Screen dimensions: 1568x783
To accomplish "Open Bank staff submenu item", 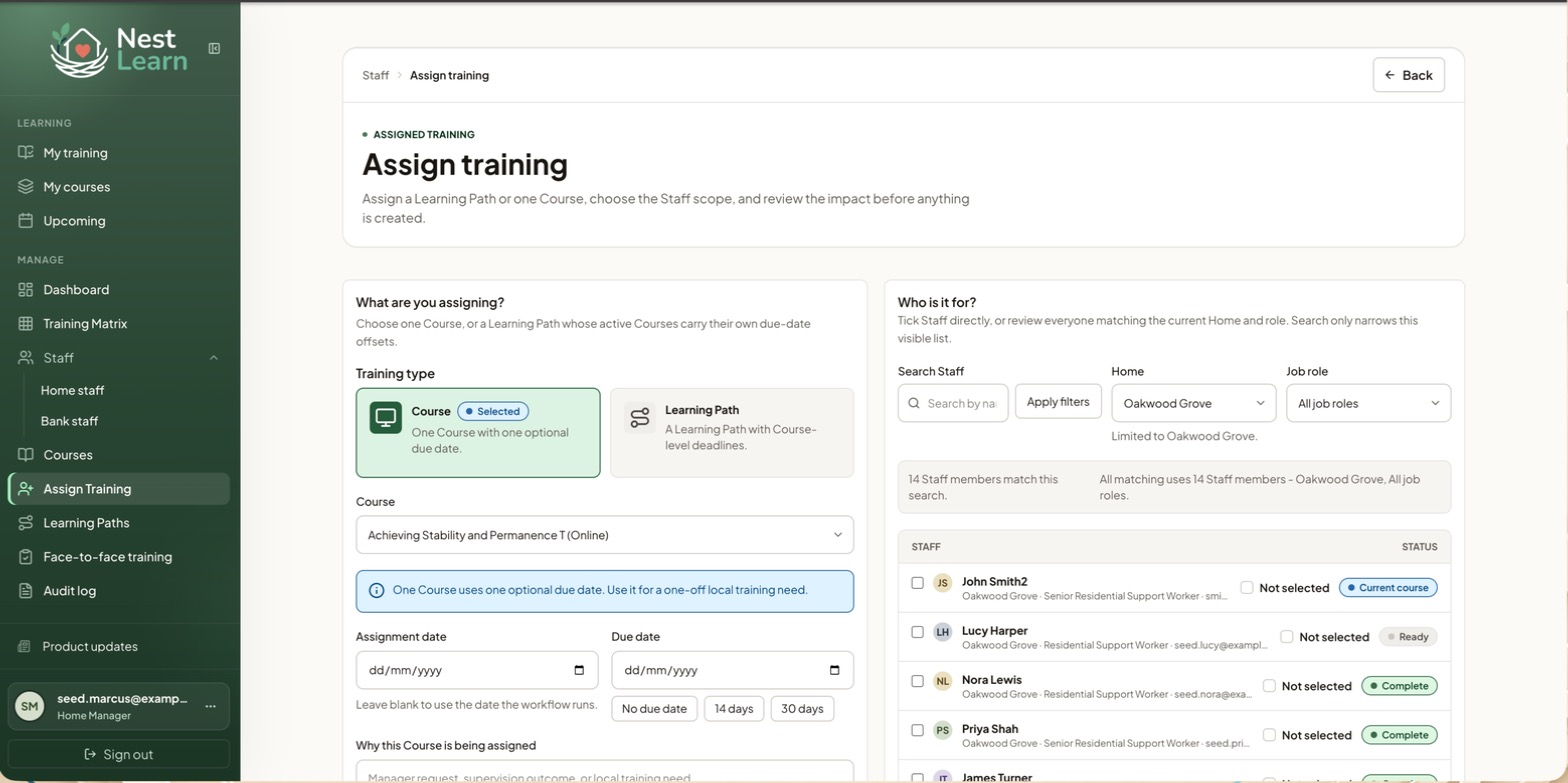I will pos(69,422).
